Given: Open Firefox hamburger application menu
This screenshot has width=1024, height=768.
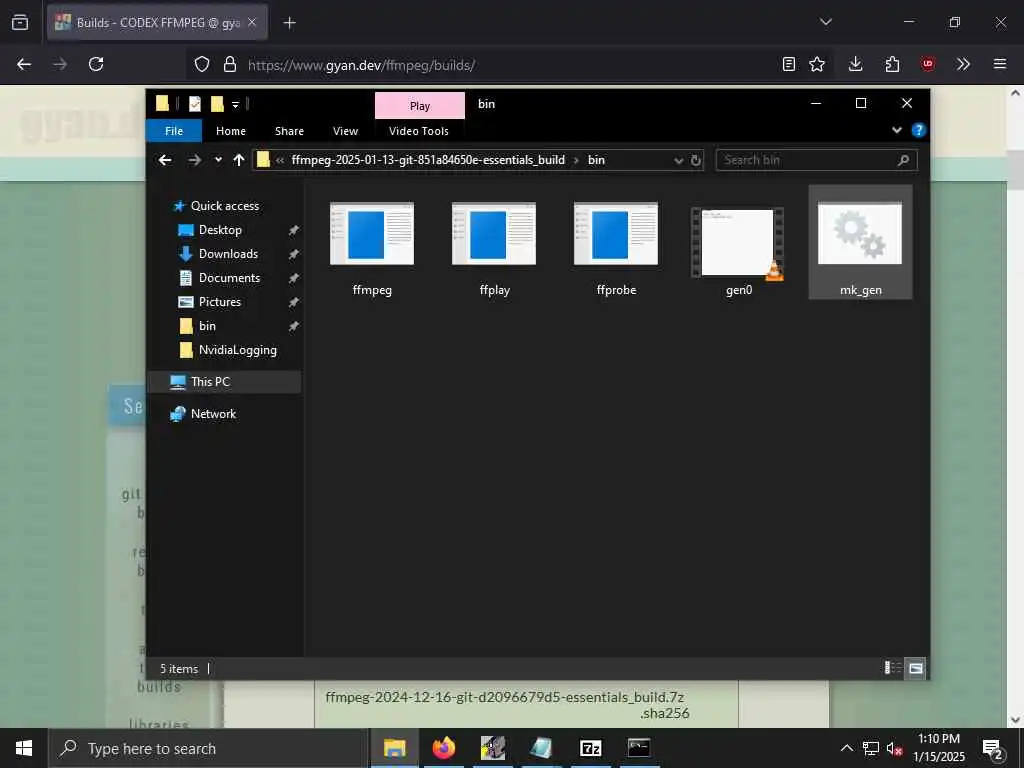Looking at the screenshot, I should [x=1000, y=64].
